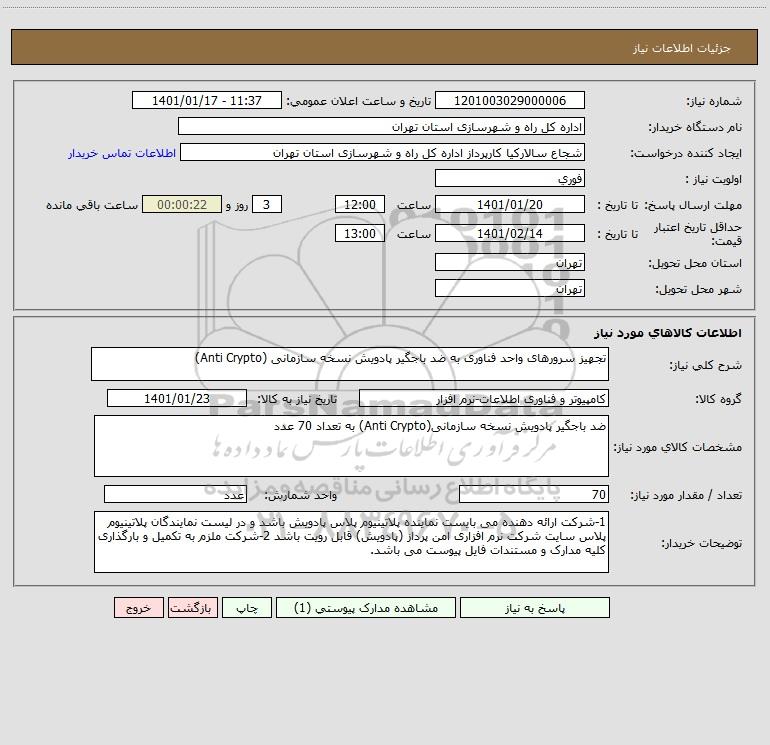770x745 pixels.
Task: Click general need description text box
Action: click(x=350, y=364)
